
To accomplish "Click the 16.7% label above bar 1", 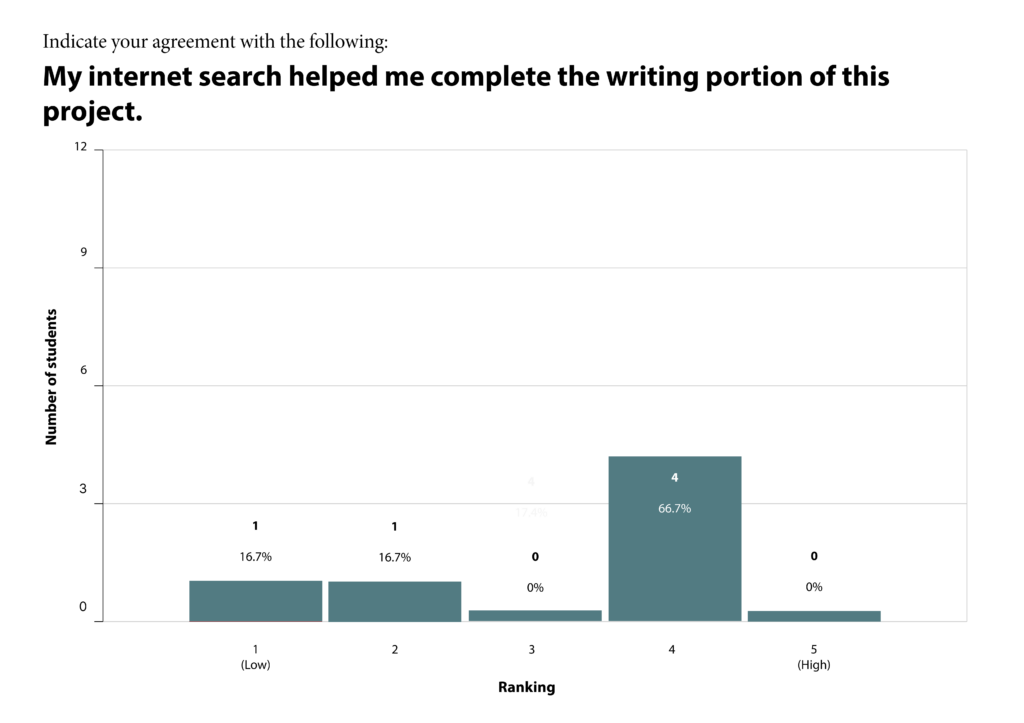I will coord(255,556).
